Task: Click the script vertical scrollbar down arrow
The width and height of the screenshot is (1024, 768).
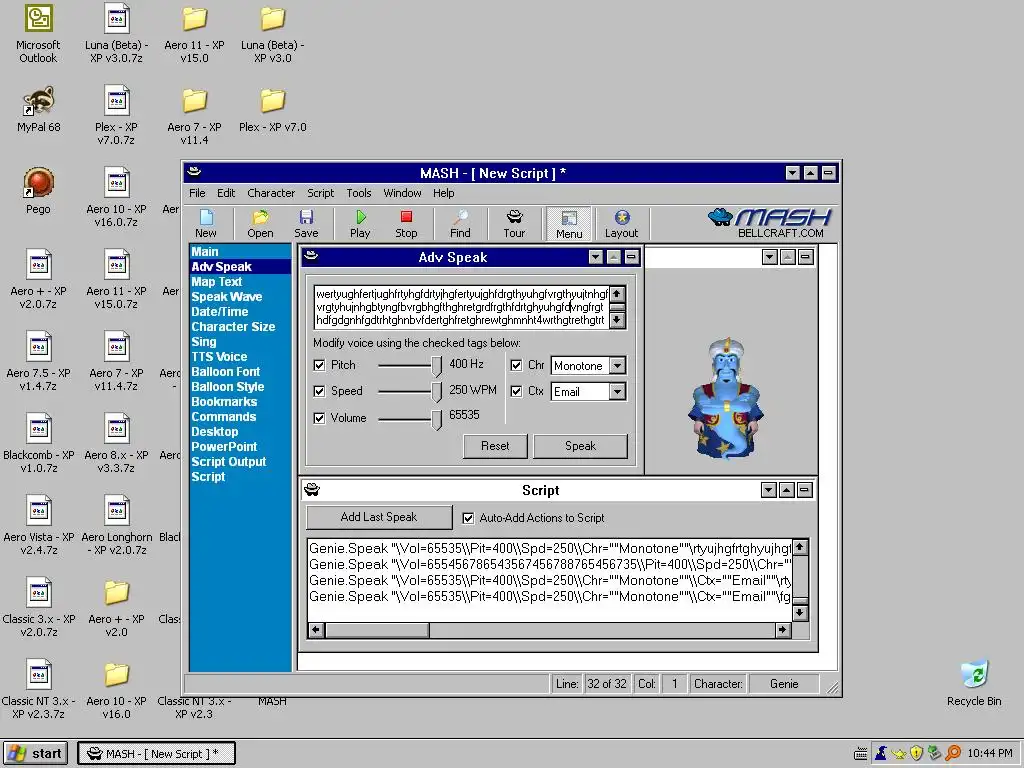Action: 799,613
